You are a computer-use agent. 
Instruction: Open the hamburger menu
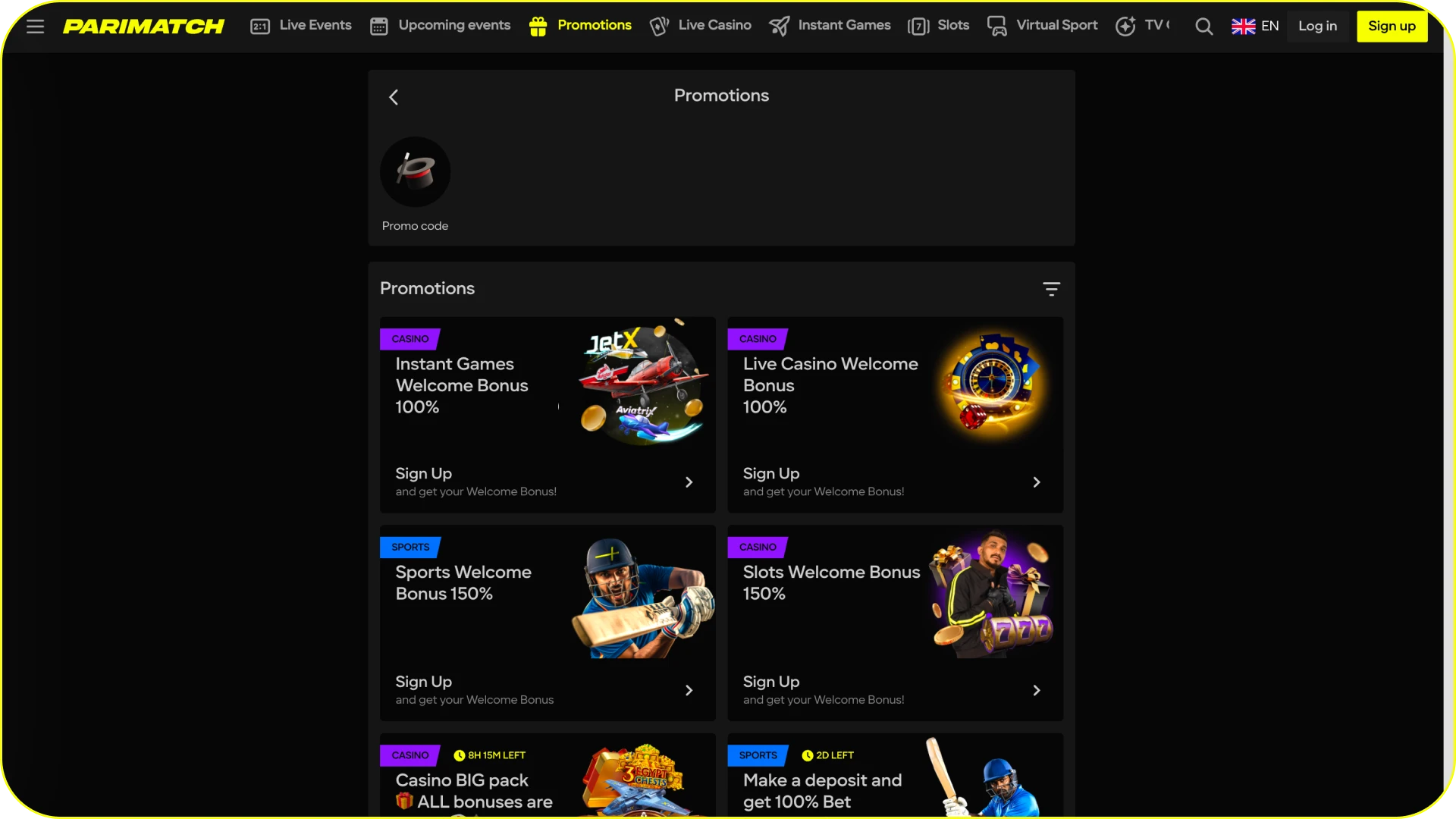click(35, 26)
